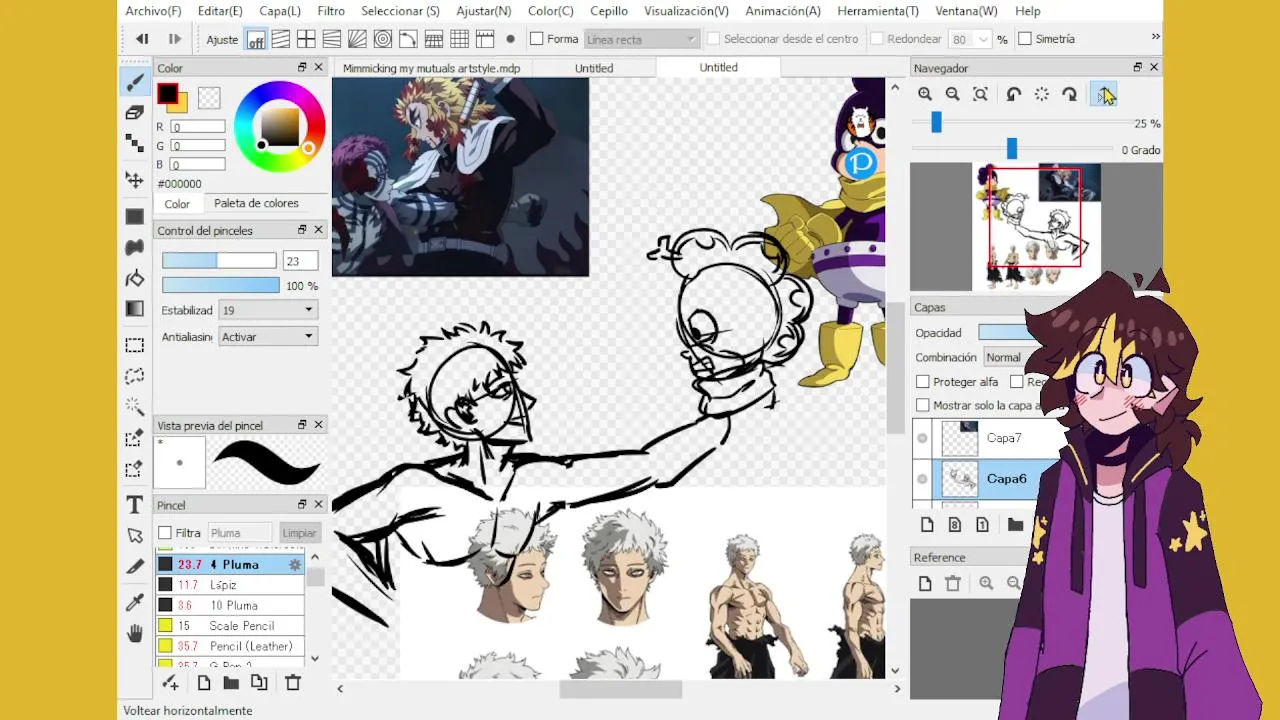Select the Operation arrow tool
The height and width of the screenshot is (720, 1280).
click(134, 536)
